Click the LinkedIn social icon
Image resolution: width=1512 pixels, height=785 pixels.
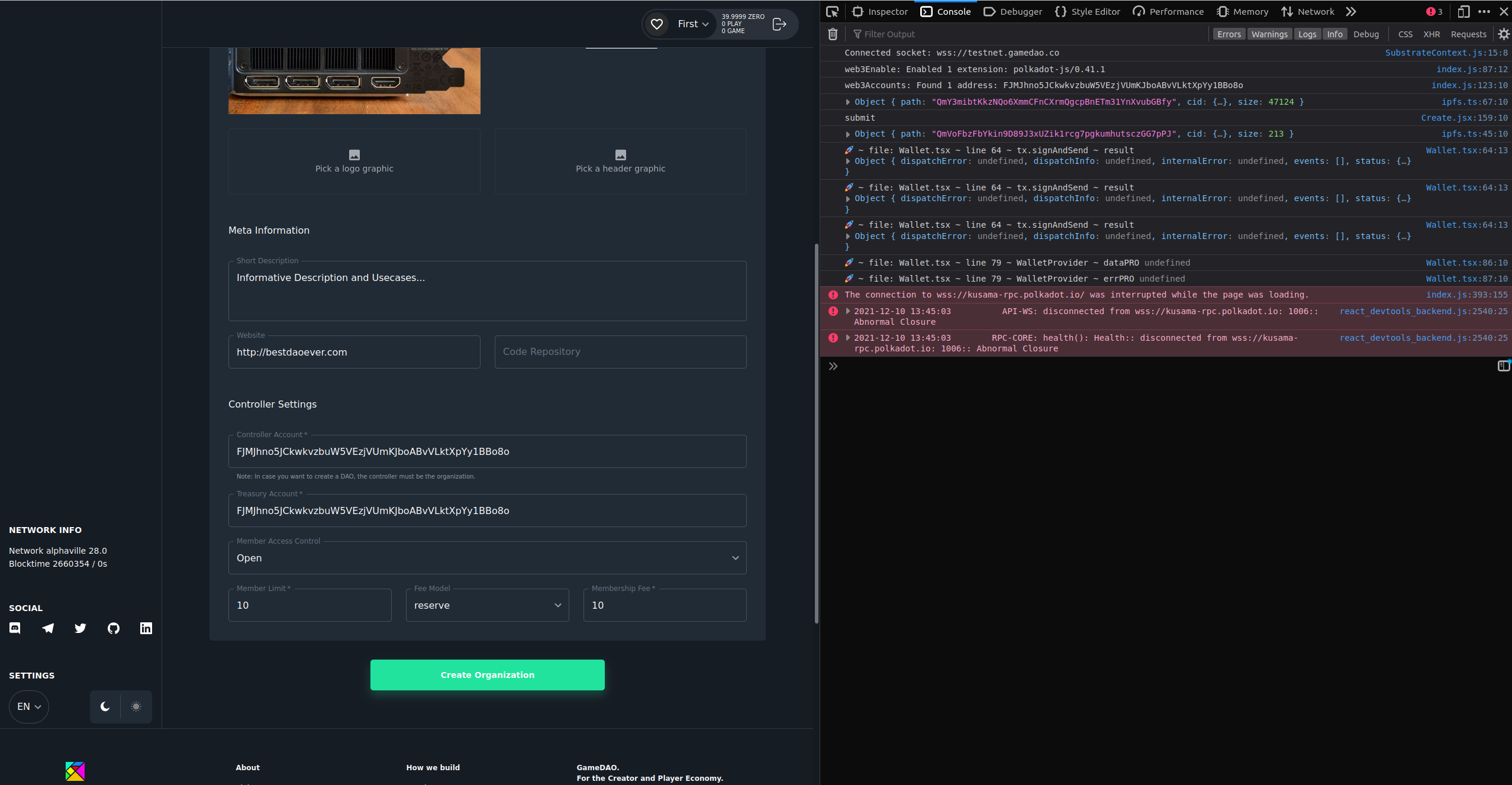tap(146, 628)
